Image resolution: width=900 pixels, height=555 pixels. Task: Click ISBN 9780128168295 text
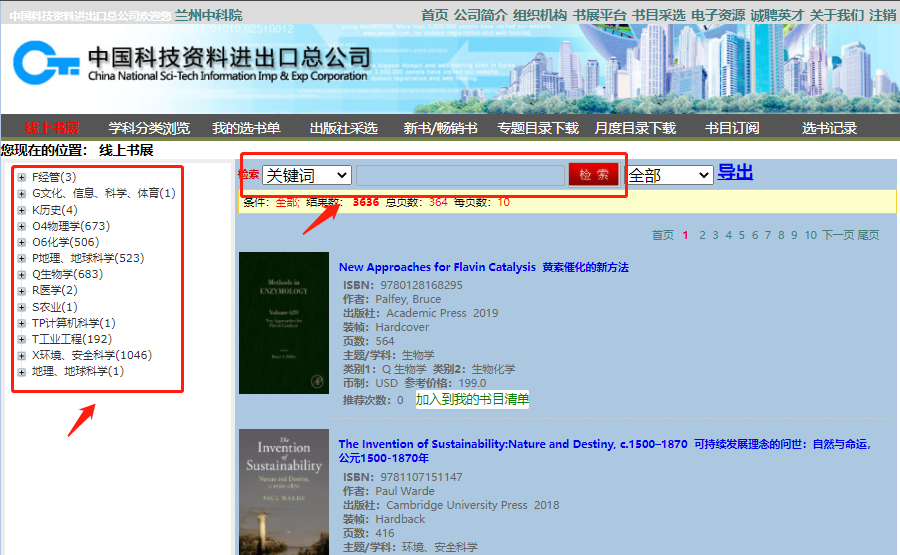(421, 285)
